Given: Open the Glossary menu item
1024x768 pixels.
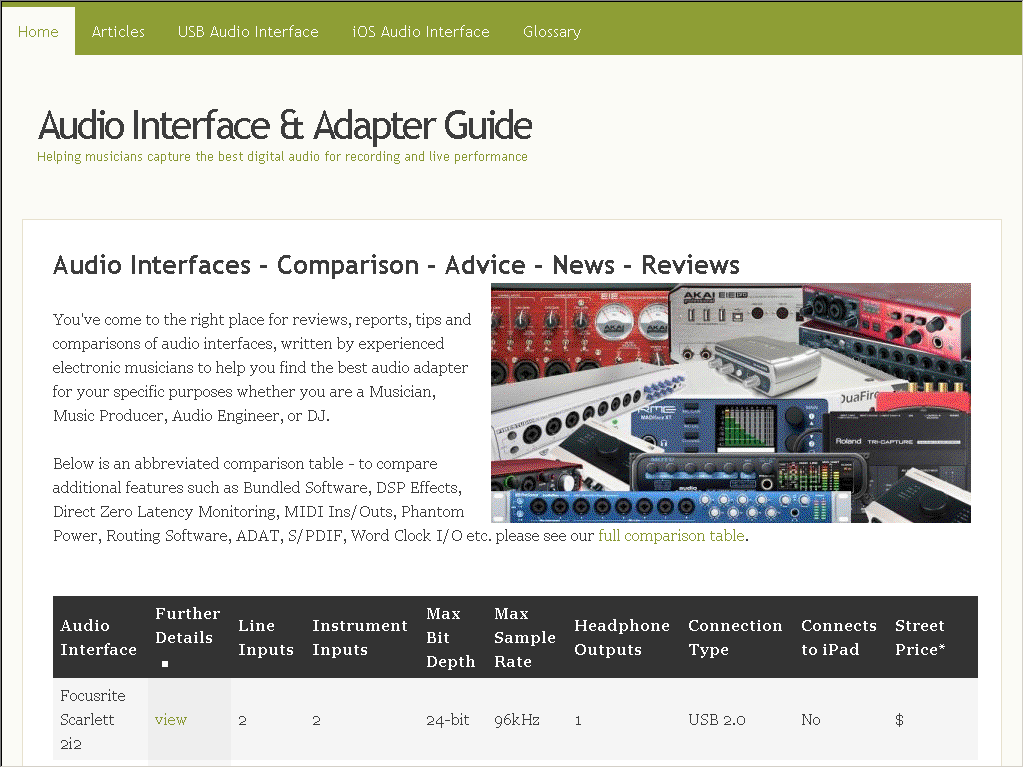Looking at the screenshot, I should click(552, 31).
